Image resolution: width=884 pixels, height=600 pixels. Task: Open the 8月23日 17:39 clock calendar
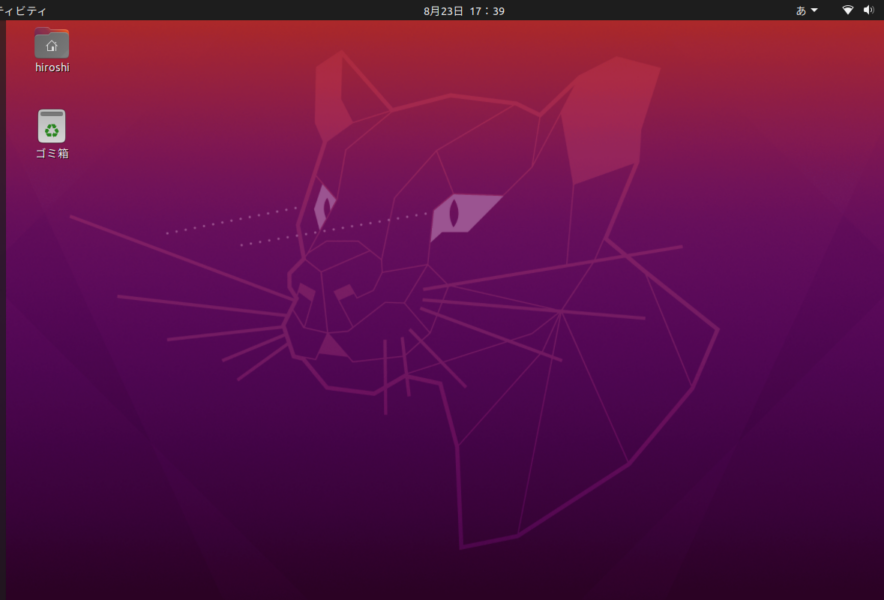[464, 11]
